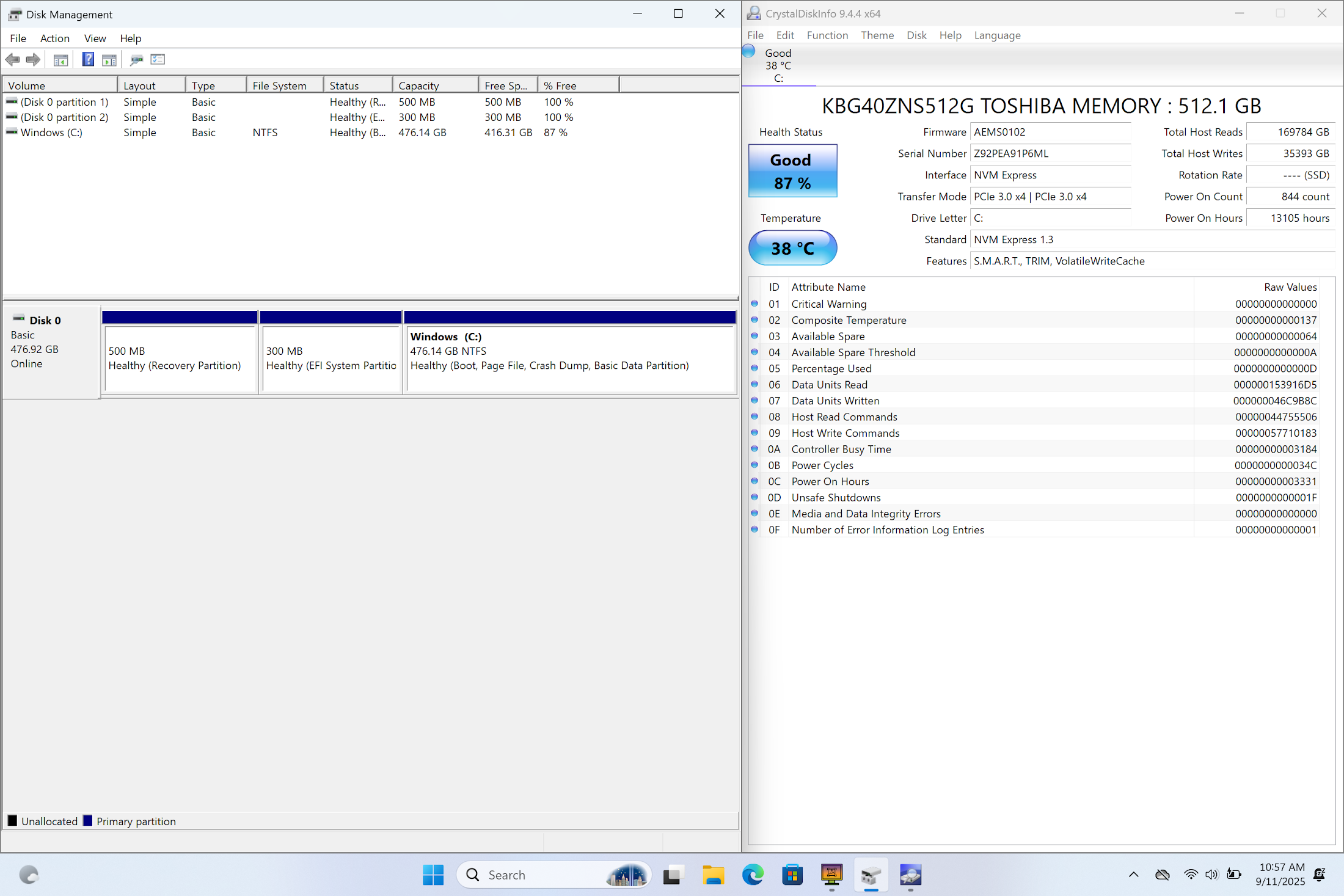Open Disk Management Action menu

click(x=54, y=38)
